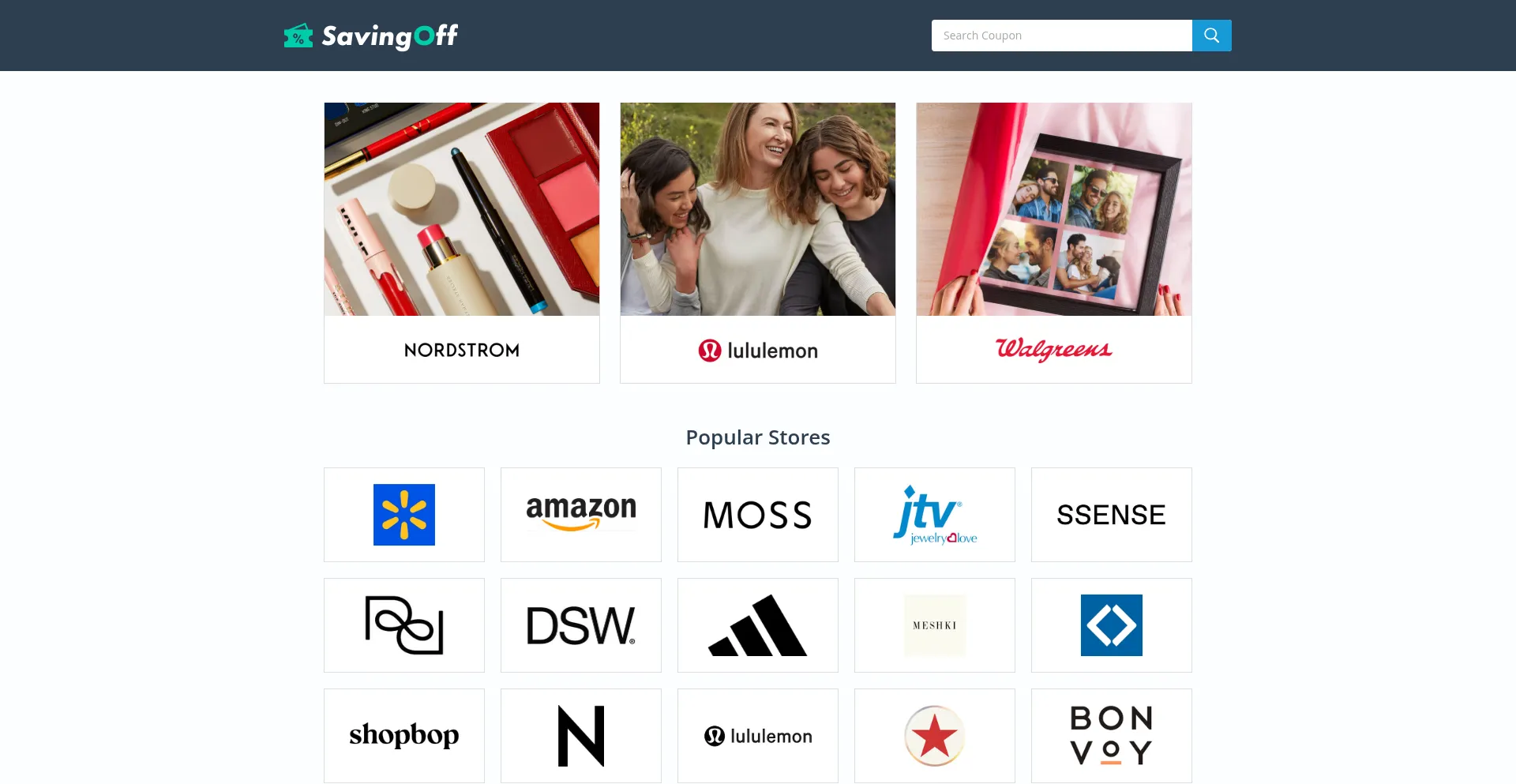Click into the Search Coupon field
Image resolution: width=1516 pixels, height=784 pixels.
tap(1062, 36)
